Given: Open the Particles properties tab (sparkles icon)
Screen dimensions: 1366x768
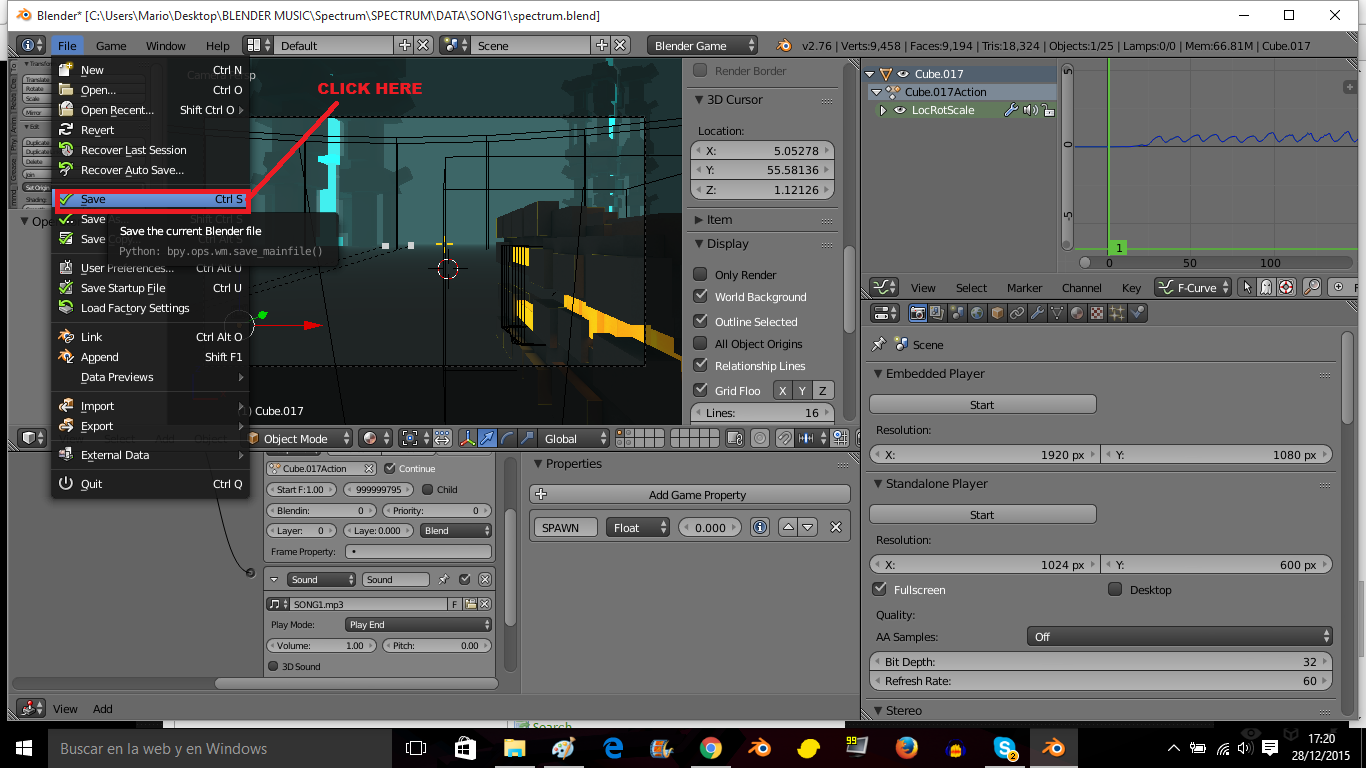Looking at the screenshot, I should pos(1117,313).
